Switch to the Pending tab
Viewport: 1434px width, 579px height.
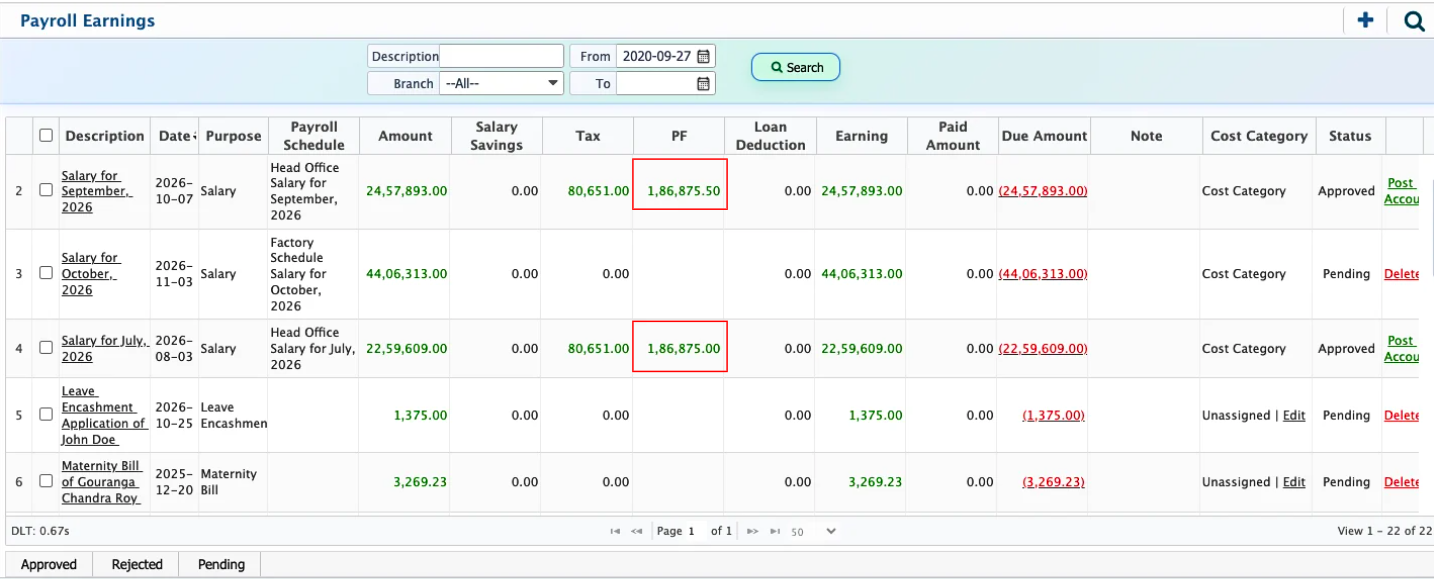221,565
